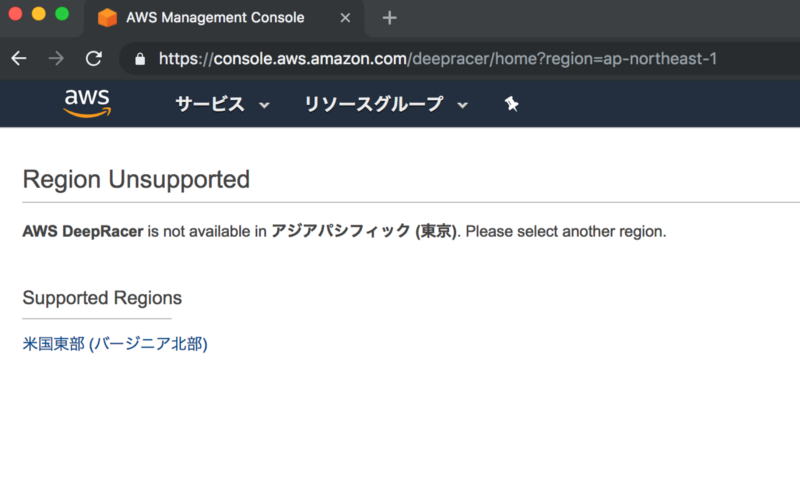This screenshot has height=502, width=800.
Task: Select the 米国東部 (バージニア北部) region link
Action: 115,344
